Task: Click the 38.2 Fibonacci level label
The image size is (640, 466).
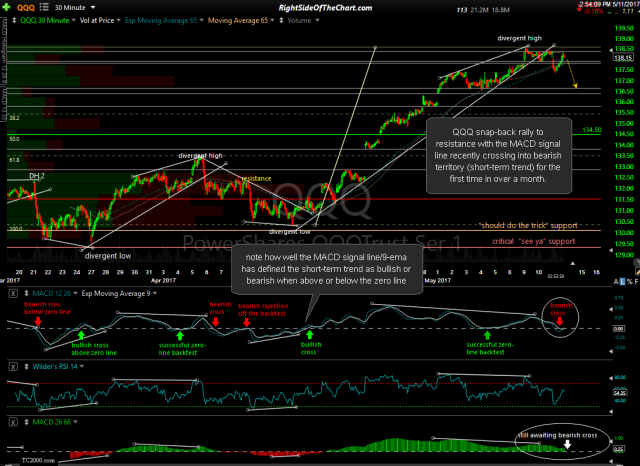Action: (14, 118)
